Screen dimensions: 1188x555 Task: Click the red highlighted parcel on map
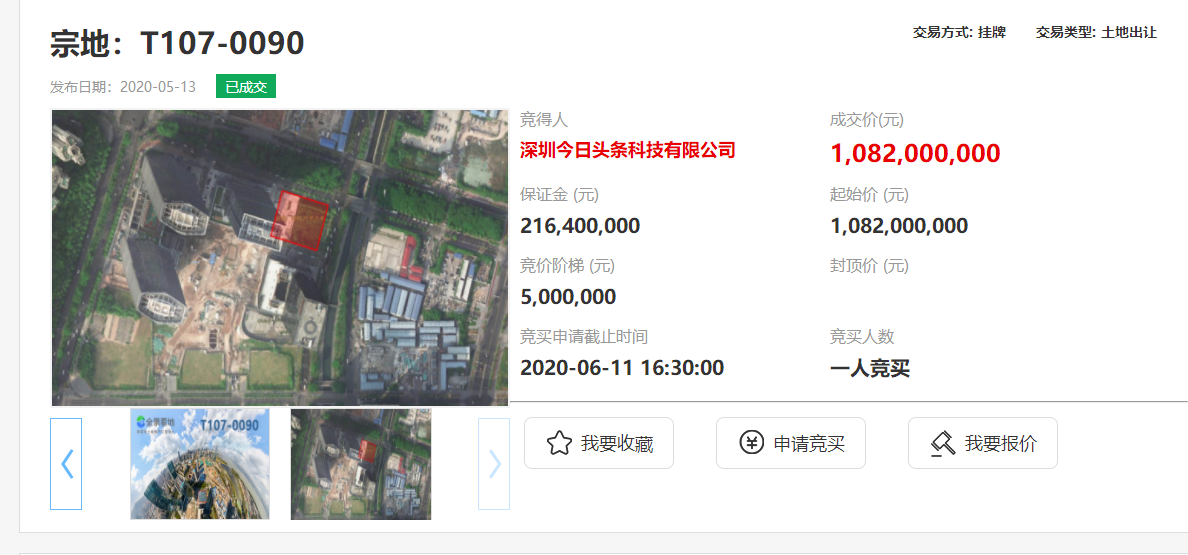tap(300, 220)
